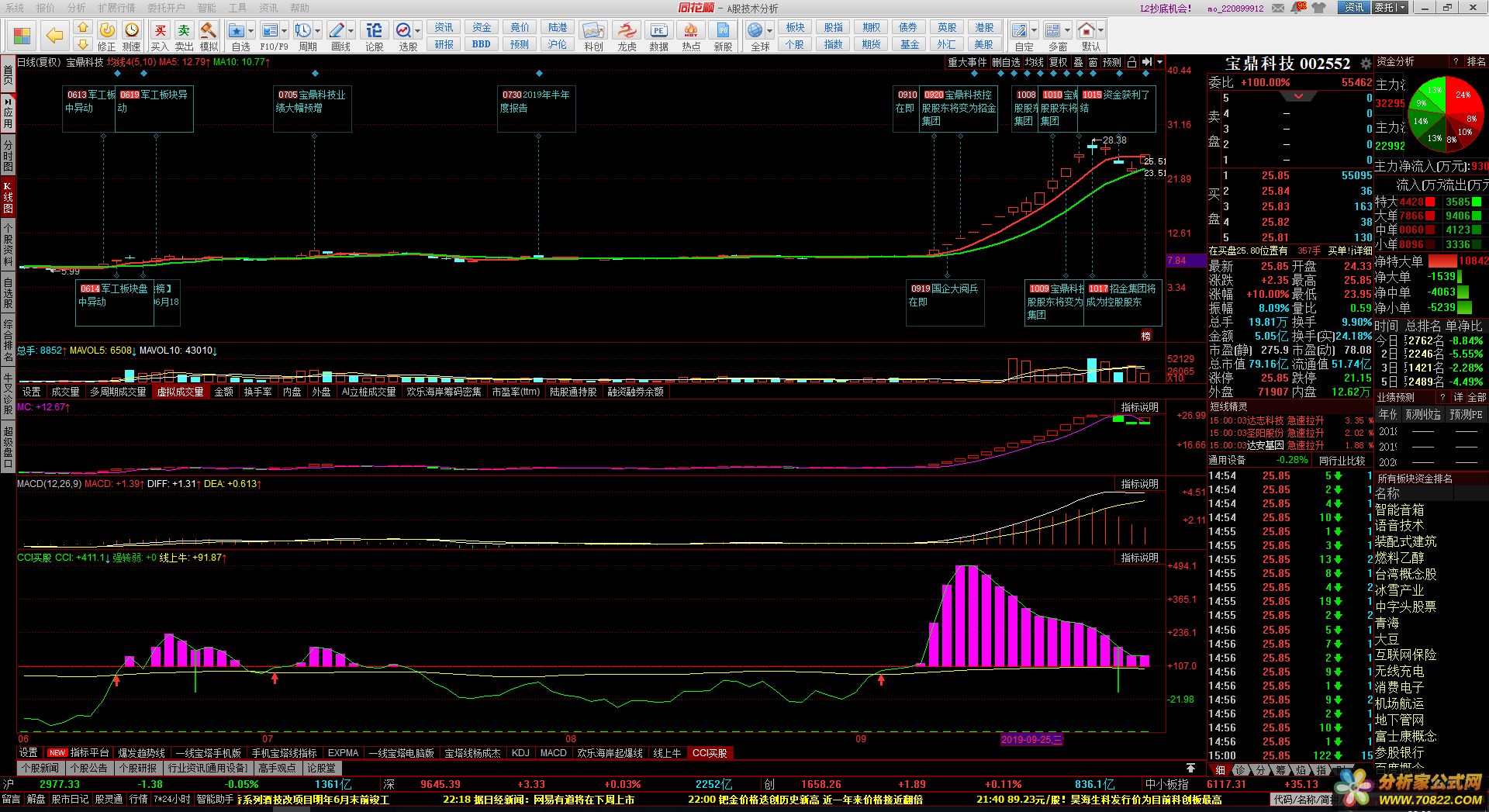Select the 换手率 turnover tab

coord(257,392)
